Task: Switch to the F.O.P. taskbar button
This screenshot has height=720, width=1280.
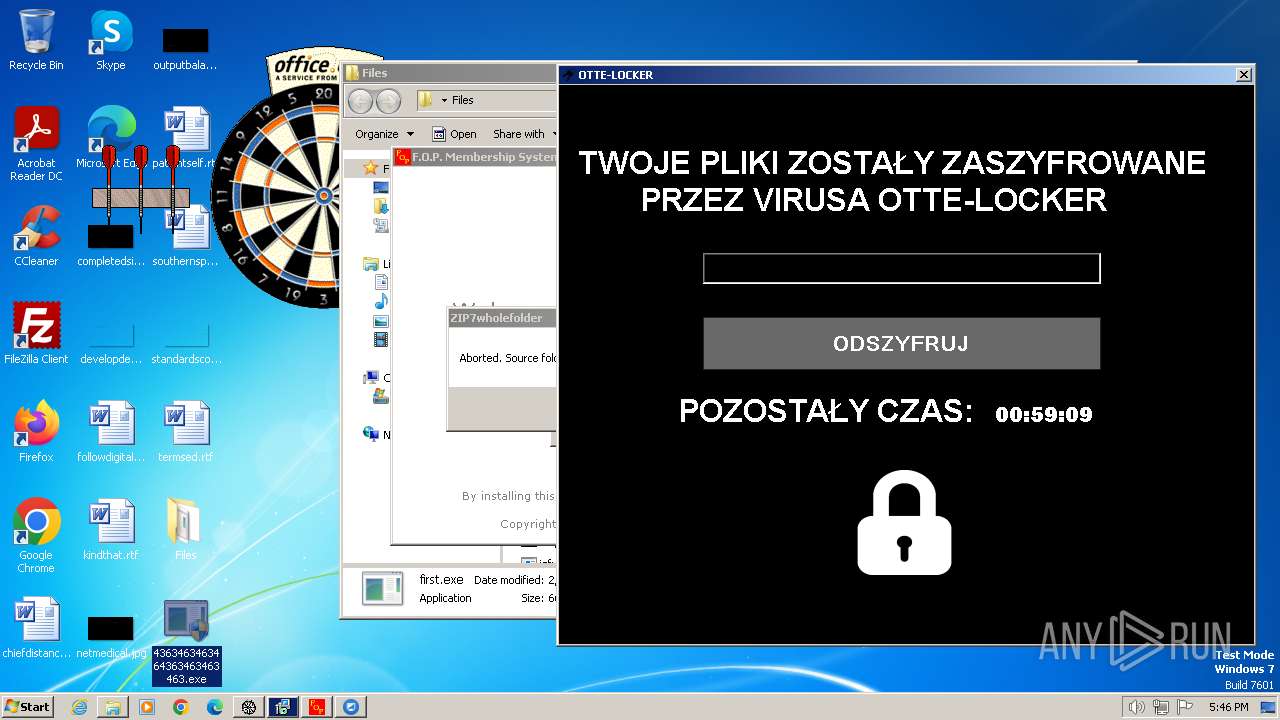Action: (x=317, y=707)
